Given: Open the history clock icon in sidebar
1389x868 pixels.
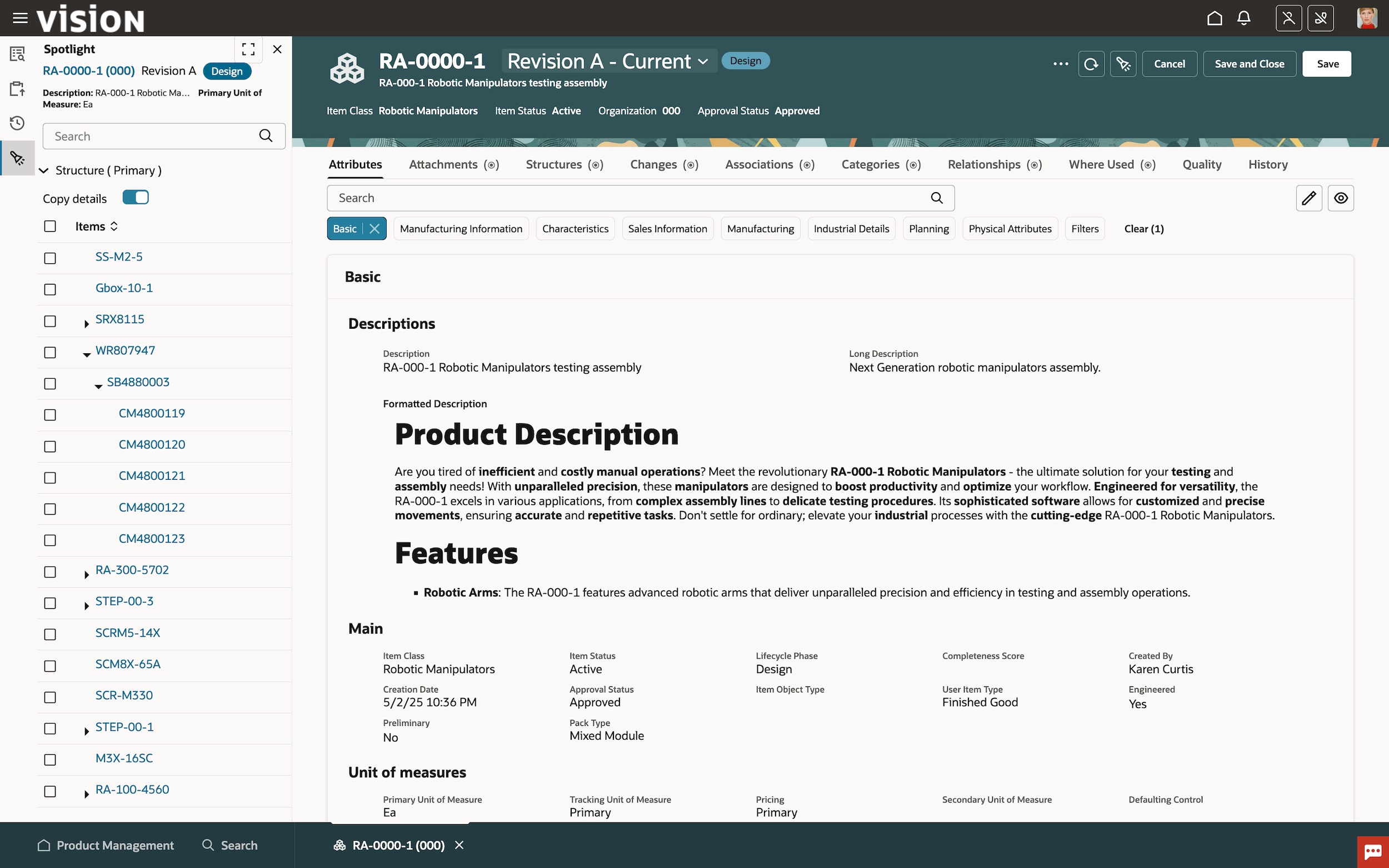Looking at the screenshot, I should pos(17,123).
